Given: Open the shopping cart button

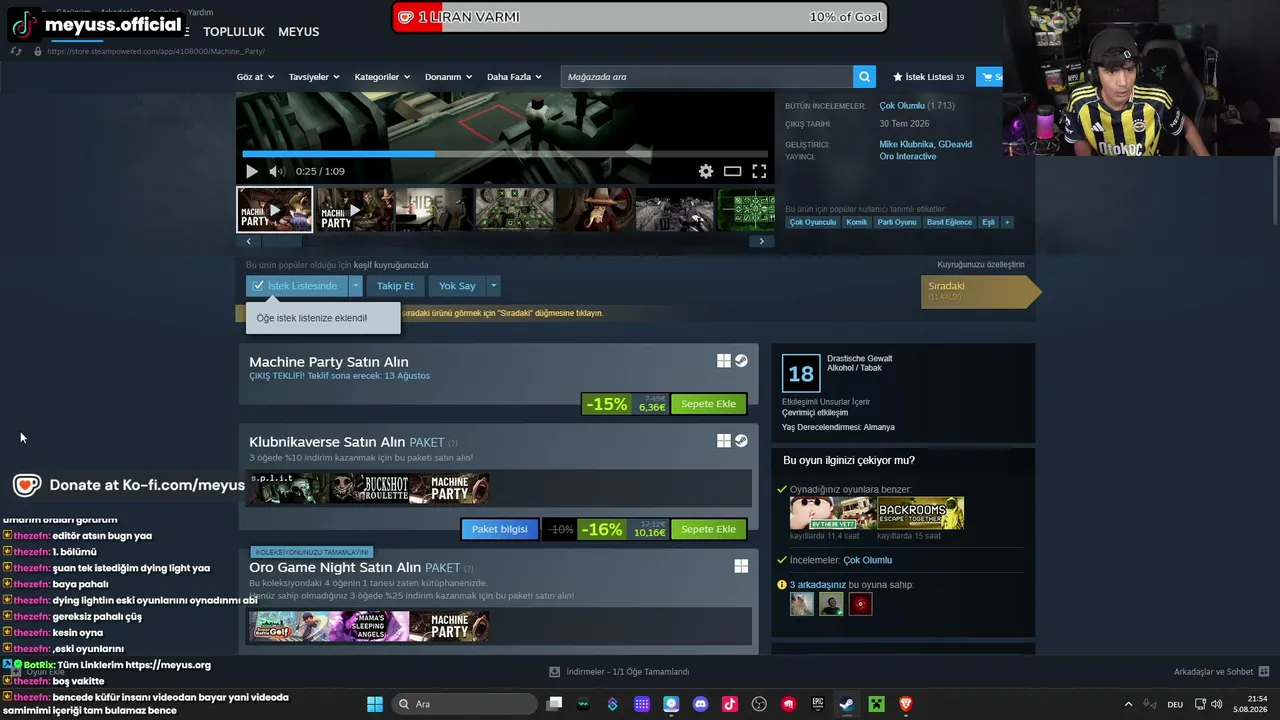Looking at the screenshot, I should coord(989,77).
